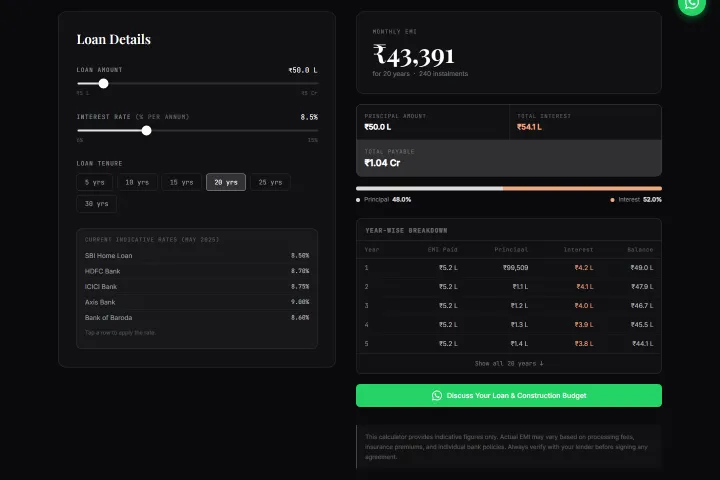
Task: Click the Total Interest ₹54.1 L value
Action: tap(529, 127)
